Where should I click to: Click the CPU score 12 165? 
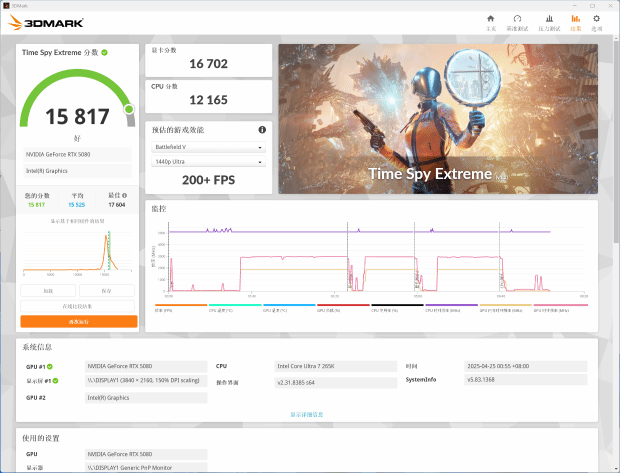pyautogui.click(x=208, y=100)
